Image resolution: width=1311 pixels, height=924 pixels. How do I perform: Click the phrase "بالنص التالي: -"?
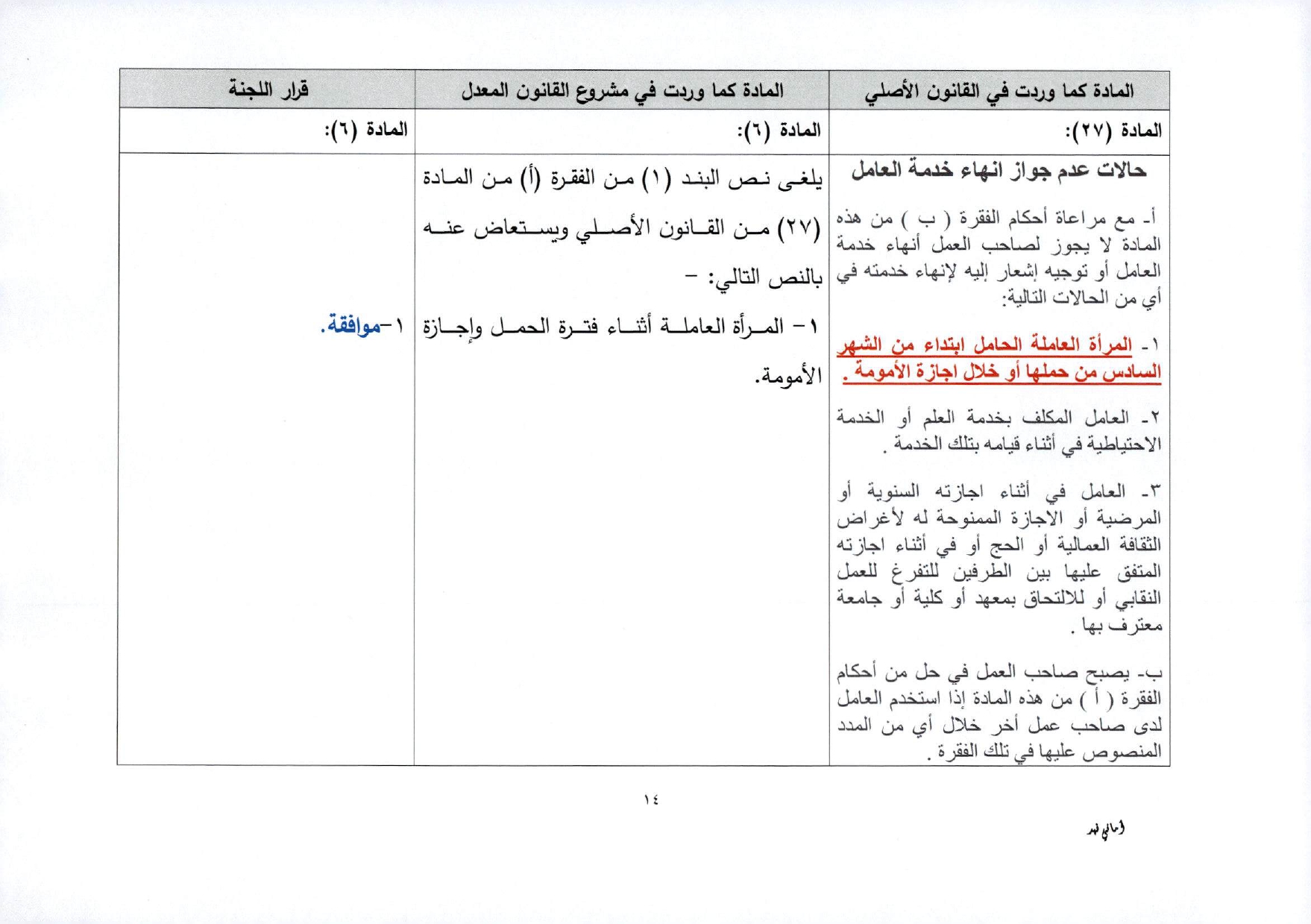[753, 278]
